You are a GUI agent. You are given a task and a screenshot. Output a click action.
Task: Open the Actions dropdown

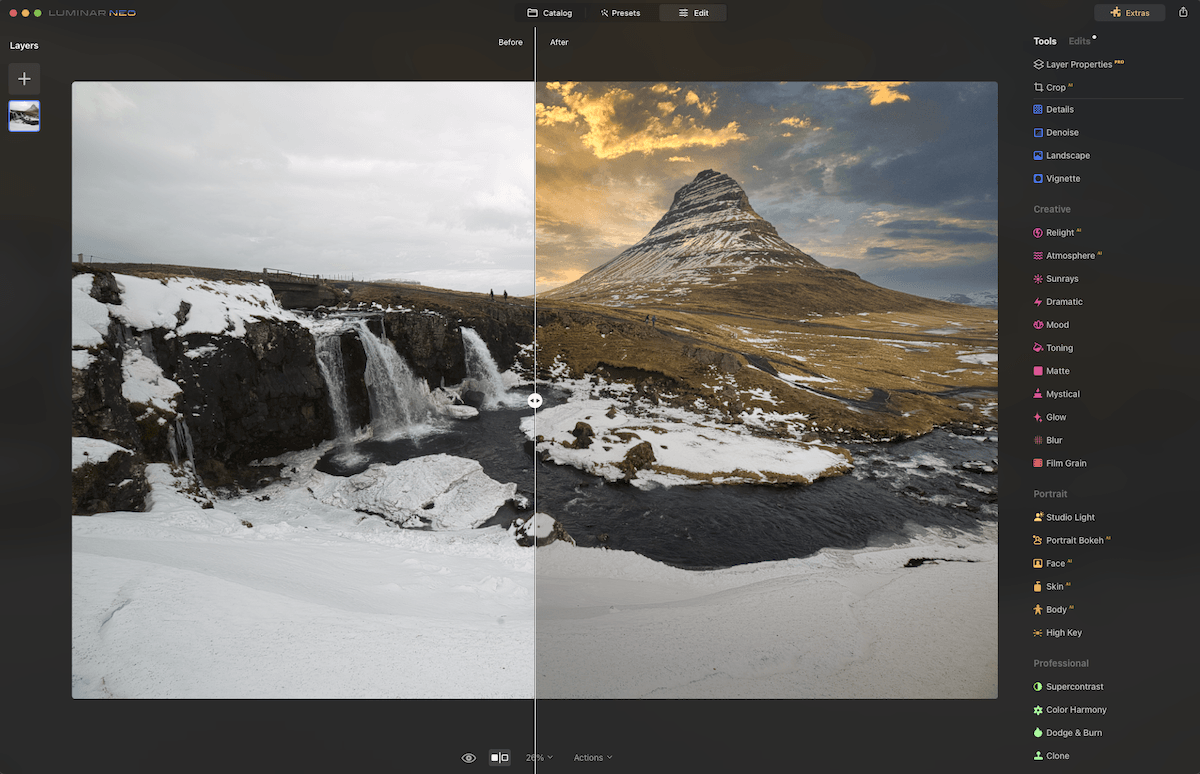[592, 757]
